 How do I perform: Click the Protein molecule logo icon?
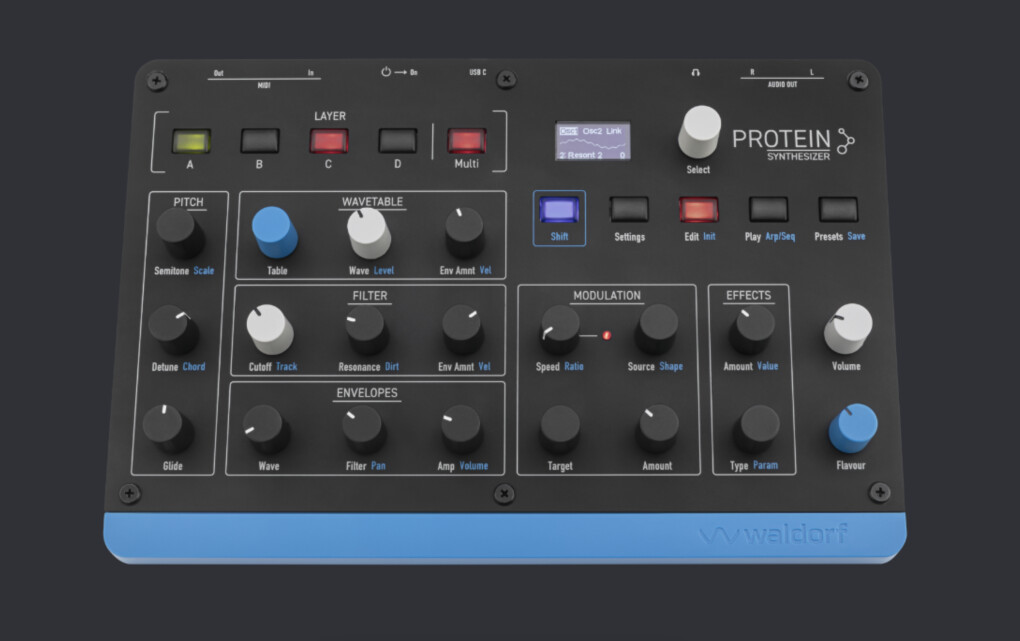[x=846, y=141]
